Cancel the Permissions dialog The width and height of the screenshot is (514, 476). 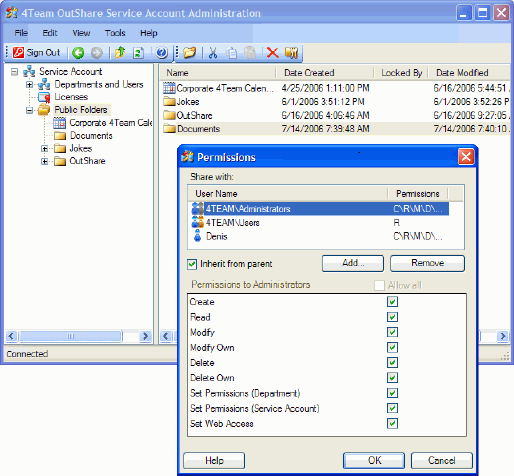coord(442,460)
